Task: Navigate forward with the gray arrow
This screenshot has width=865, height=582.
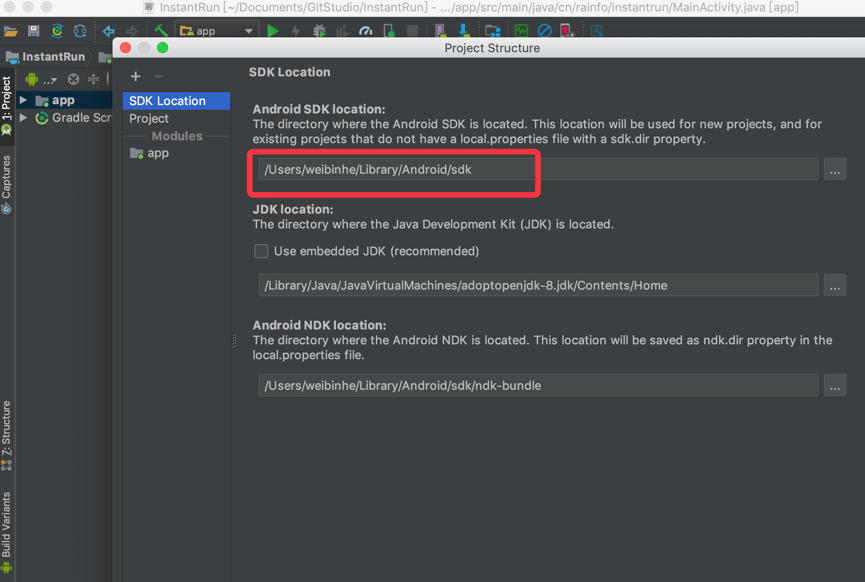Action: click(132, 31)
